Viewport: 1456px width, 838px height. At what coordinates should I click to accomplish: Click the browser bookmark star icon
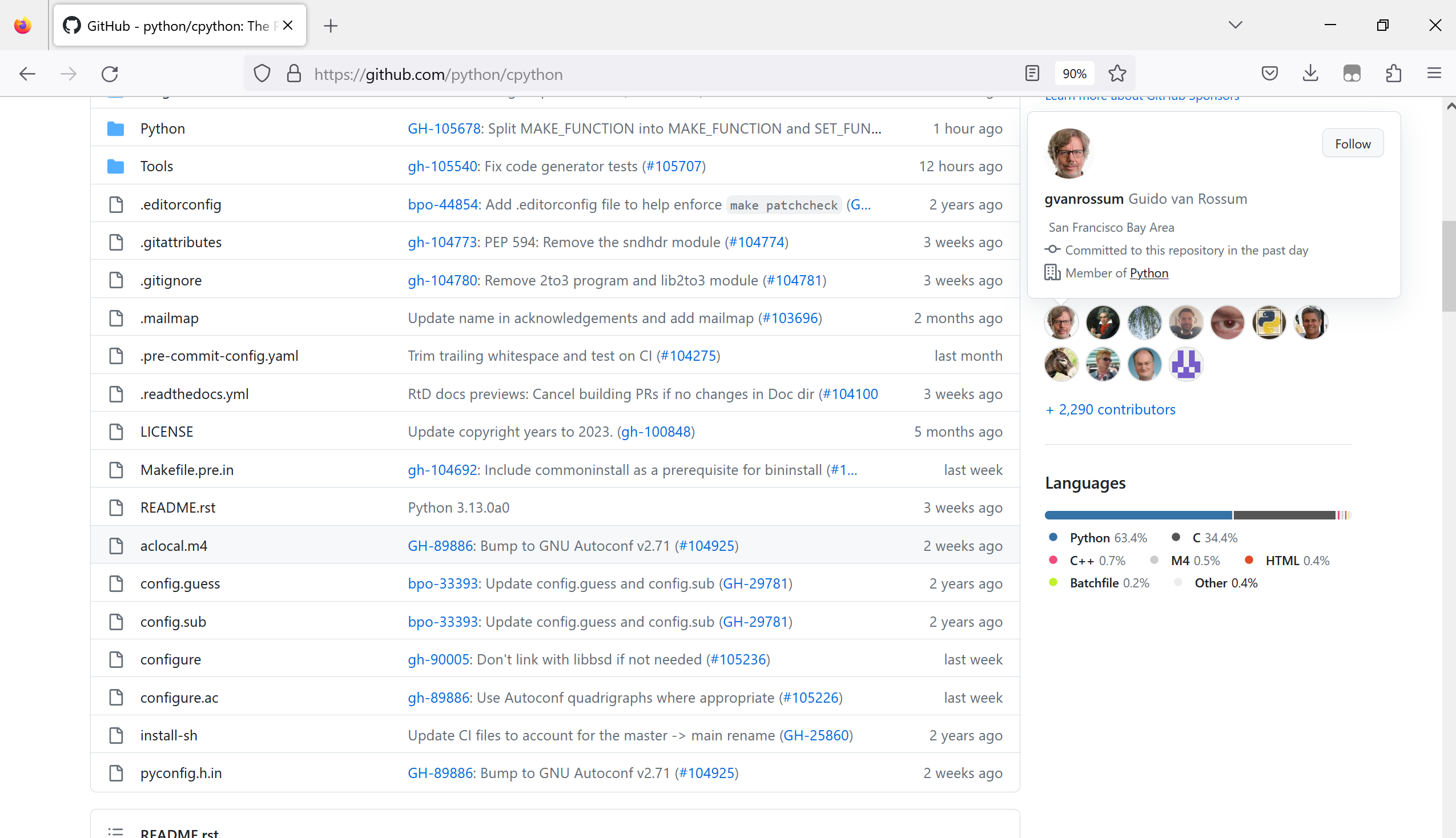coord(1119,73)
